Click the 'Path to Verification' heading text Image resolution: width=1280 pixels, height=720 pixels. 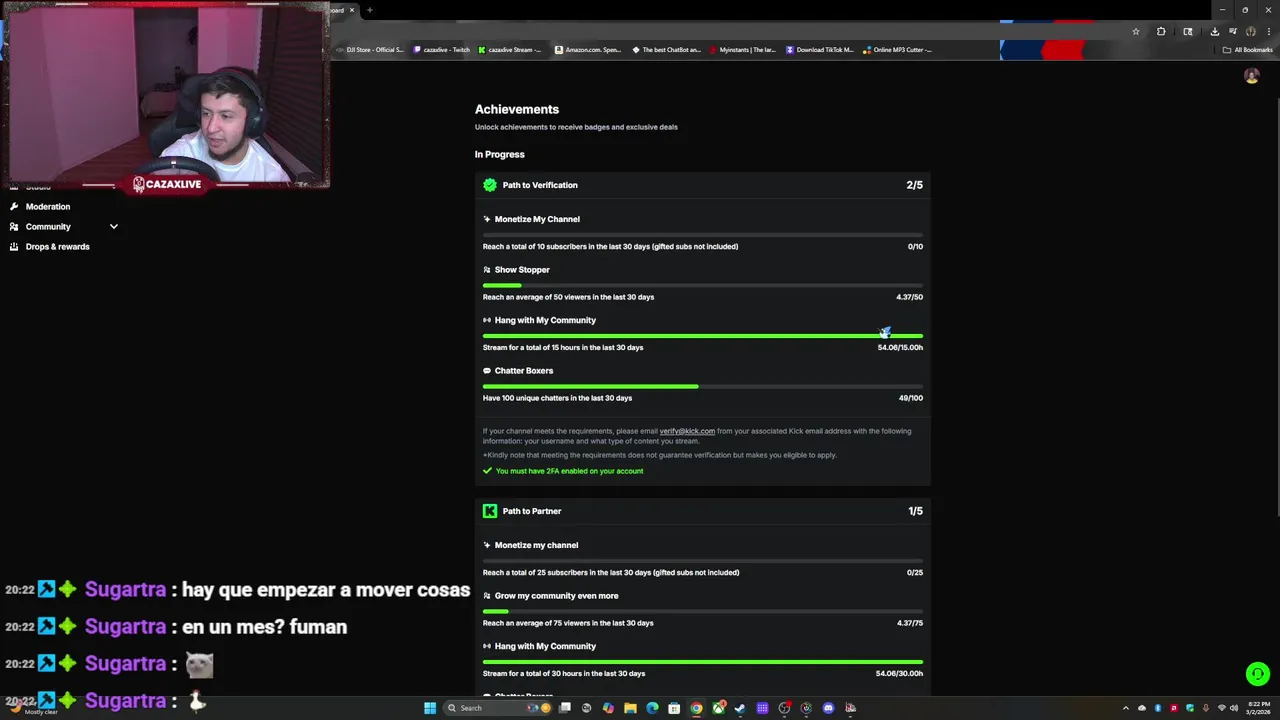540,185
